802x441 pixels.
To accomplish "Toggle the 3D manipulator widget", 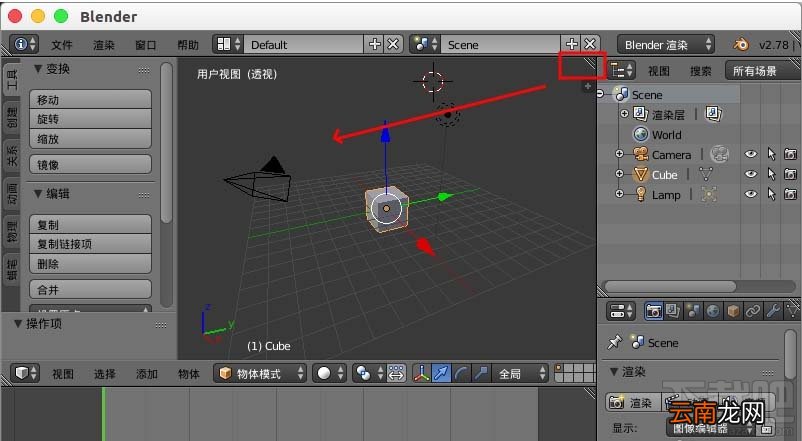I will point(421,373).
